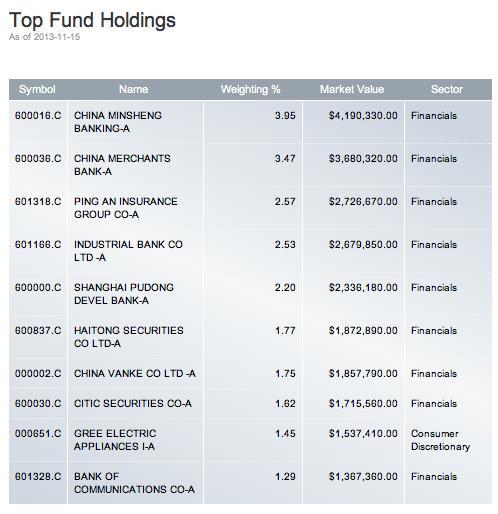The width and height of the screenshot is (498, 514).
Task: Select Bank of Communications Co-A
Action: (134, 483)
